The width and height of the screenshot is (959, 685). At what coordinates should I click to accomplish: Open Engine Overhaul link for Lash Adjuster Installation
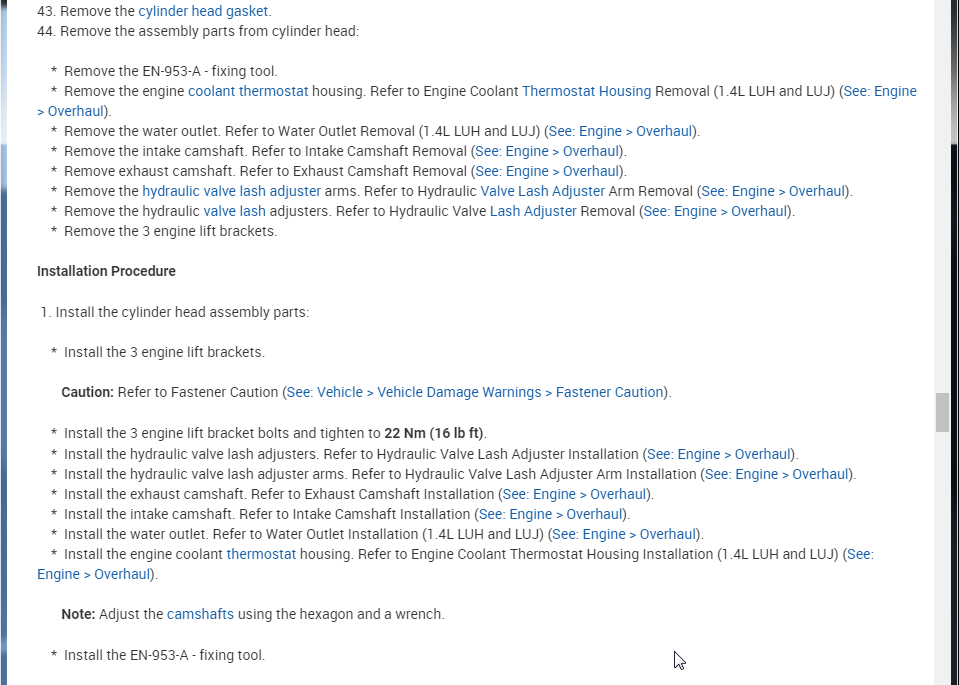pyautogui.click(x=720, y=454)
